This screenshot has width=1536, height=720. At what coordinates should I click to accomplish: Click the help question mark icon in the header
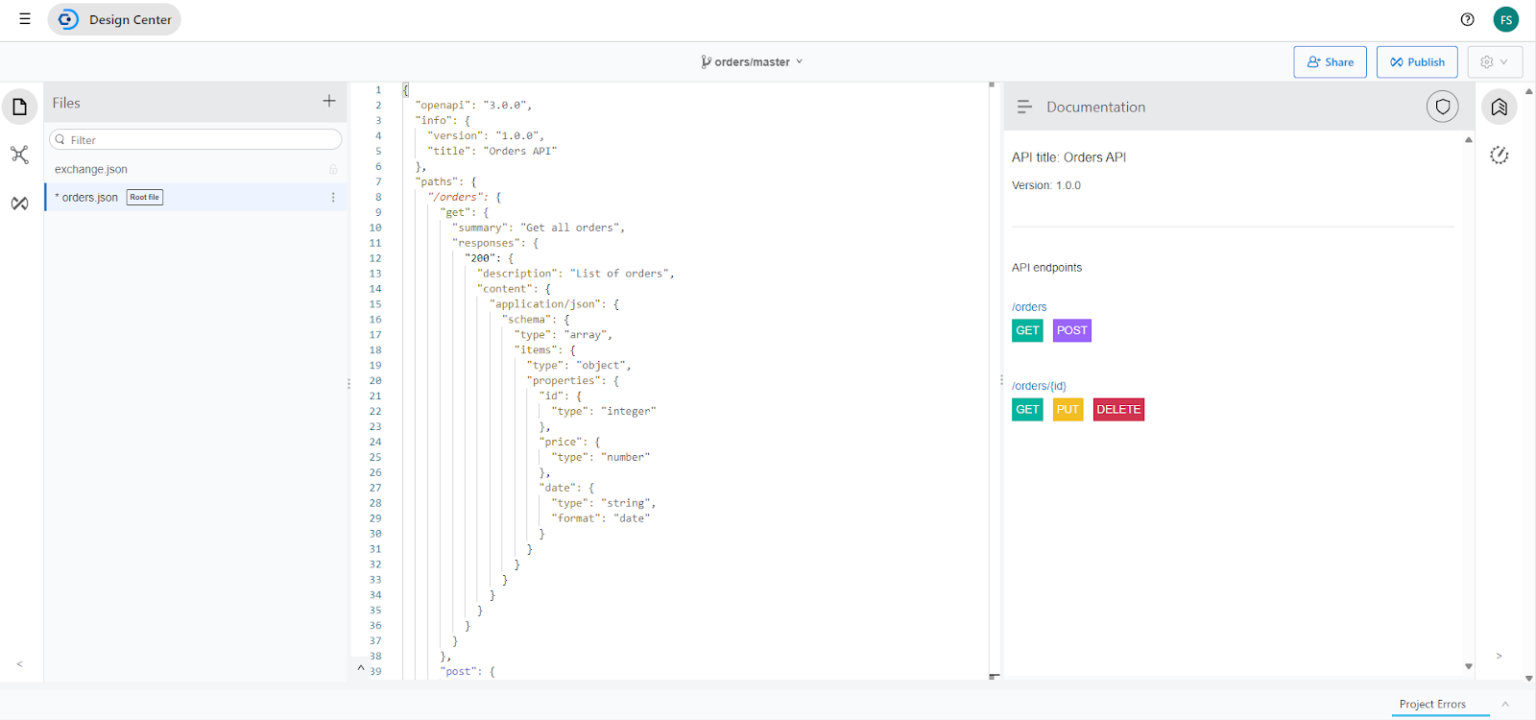1466,19
